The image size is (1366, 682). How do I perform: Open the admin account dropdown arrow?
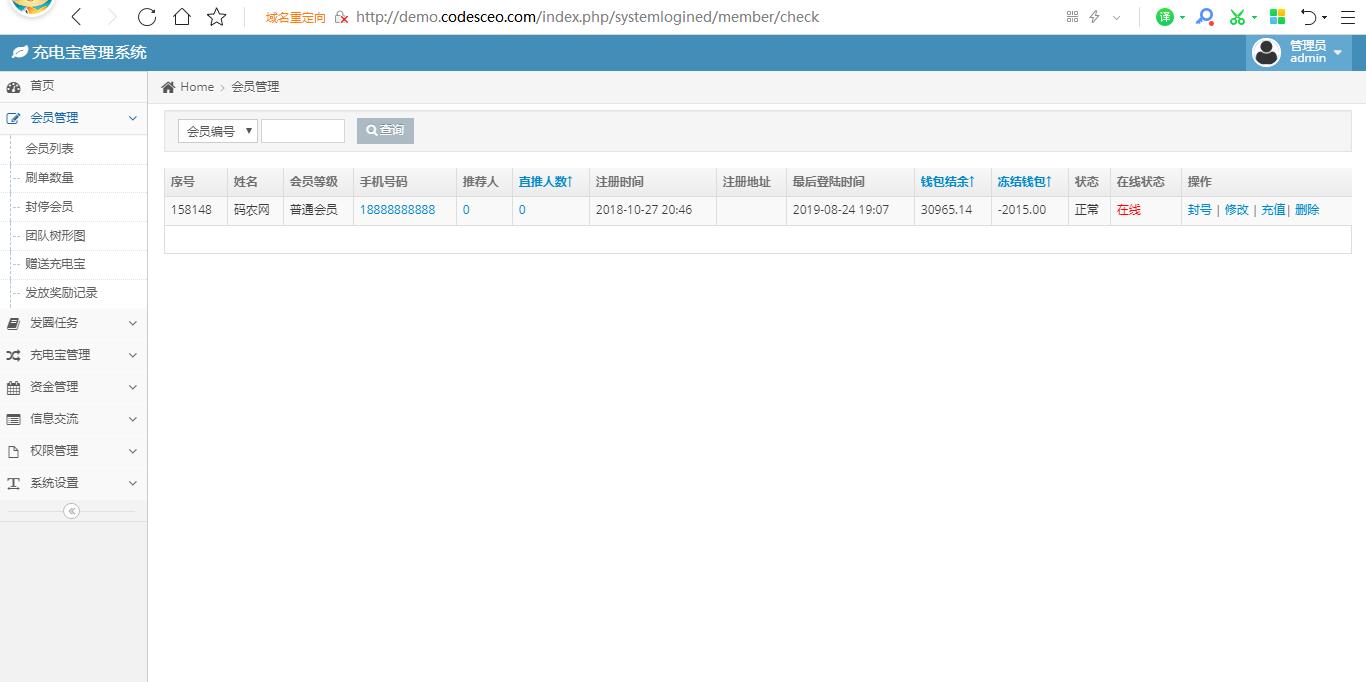tap(1338, 52)
